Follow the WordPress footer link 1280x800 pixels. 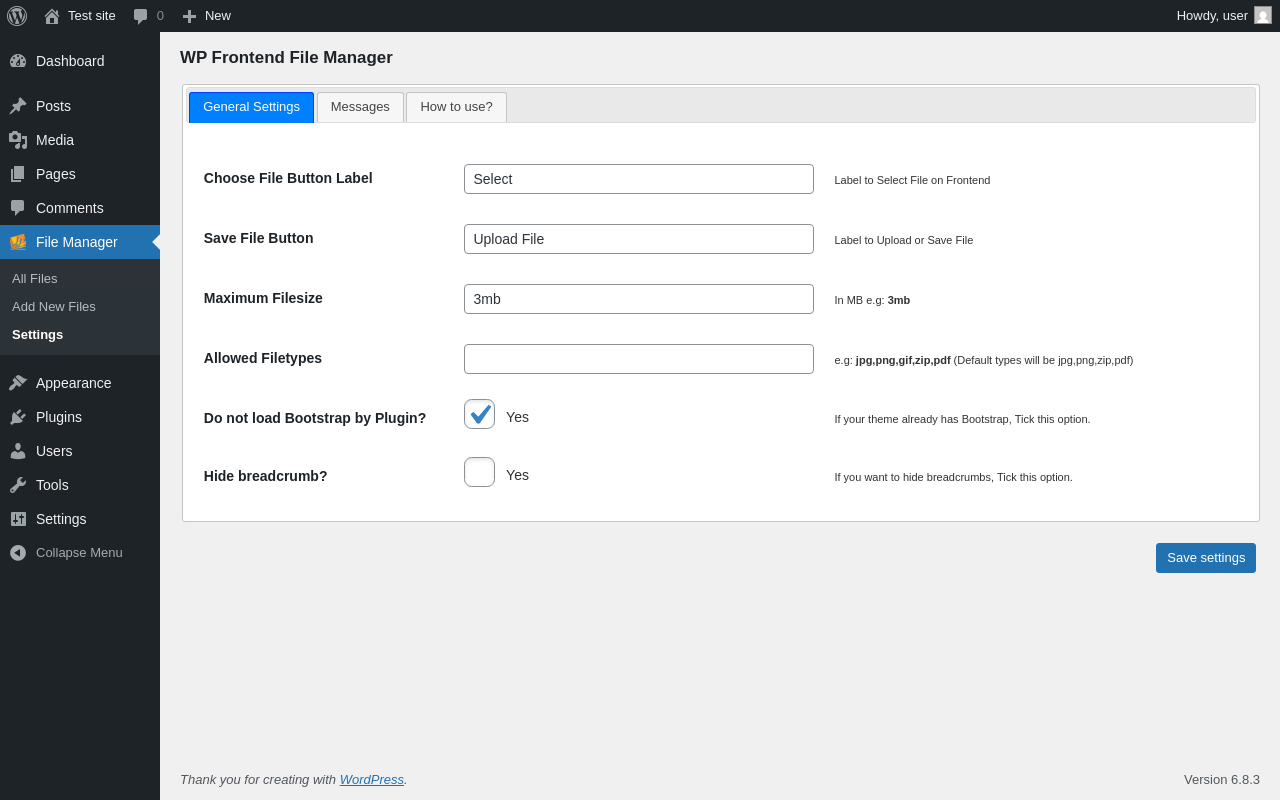pyautogui.click(x=371, y=780)
